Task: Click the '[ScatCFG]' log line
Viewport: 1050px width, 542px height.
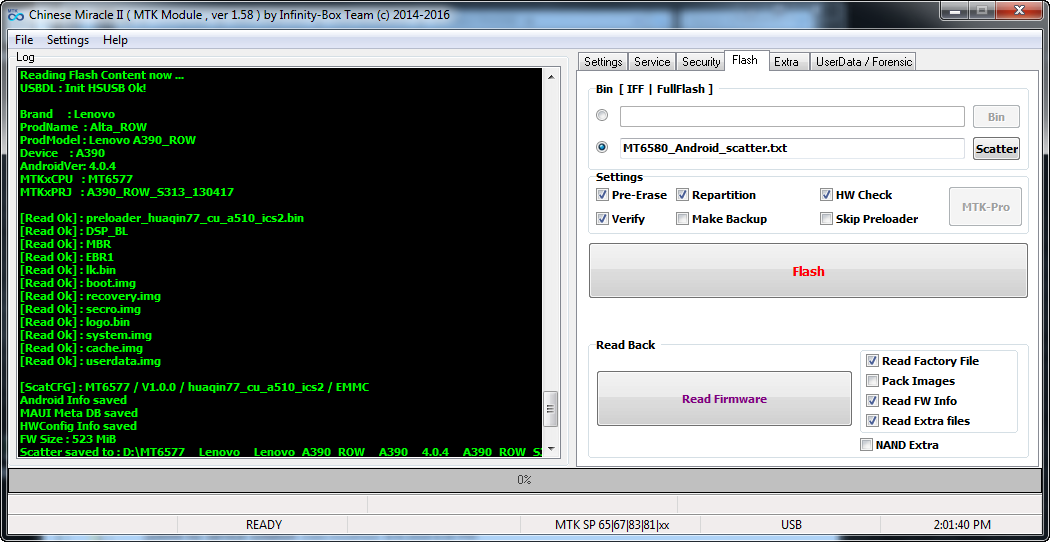Action: tap(195, 387)
